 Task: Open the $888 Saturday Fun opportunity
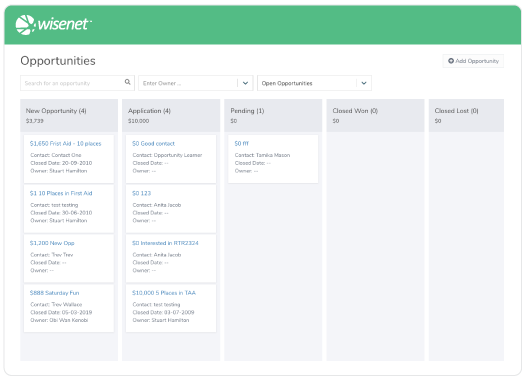54,293
